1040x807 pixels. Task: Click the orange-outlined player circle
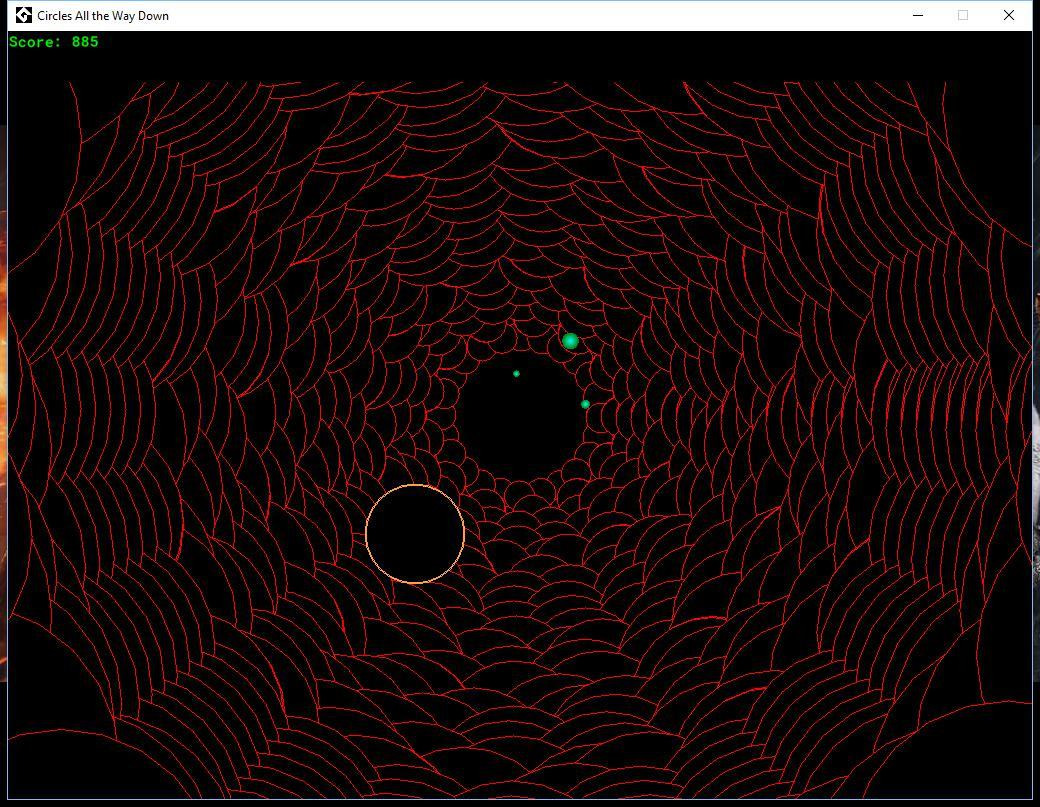pyautogui.click(x=415, y=534)
